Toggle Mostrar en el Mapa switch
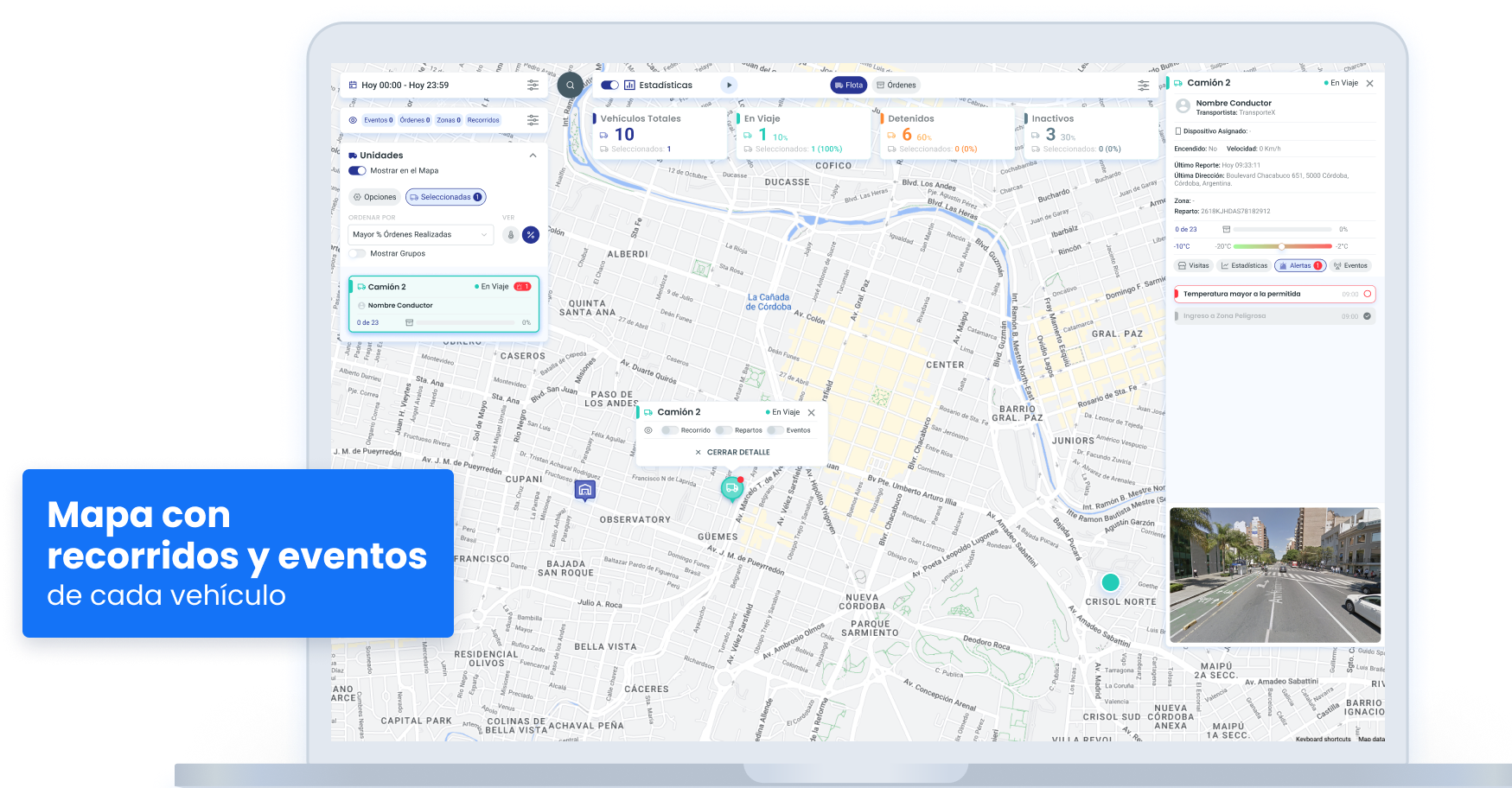The width and height of the screenshot is (1512, 788). click(x=357, y=171)
